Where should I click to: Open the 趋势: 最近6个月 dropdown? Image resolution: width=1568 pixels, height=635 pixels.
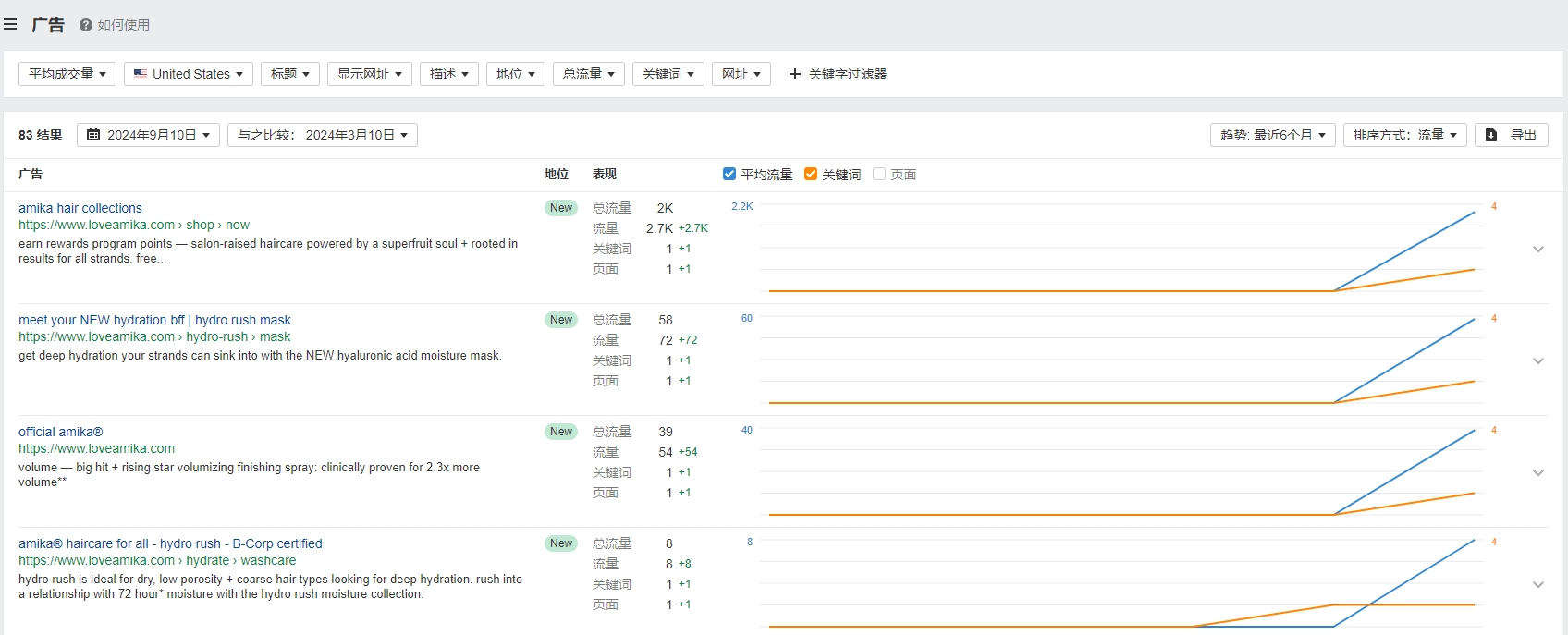pyautogui.click(x=1273, y=135)
